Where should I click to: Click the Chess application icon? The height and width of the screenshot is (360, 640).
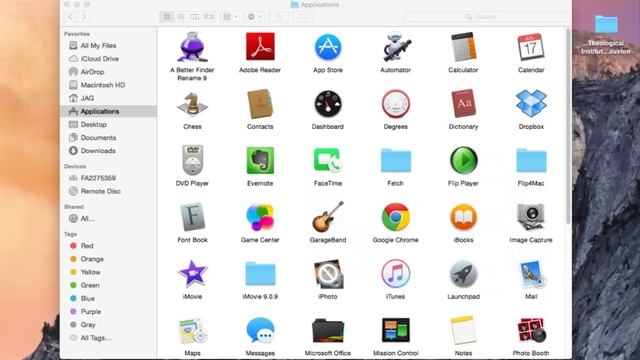192,104
